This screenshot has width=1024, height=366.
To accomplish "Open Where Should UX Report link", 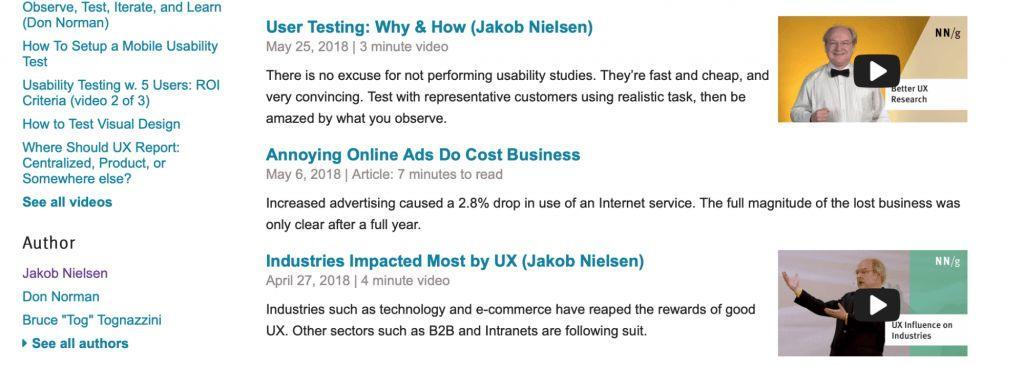I will (101, 163).
